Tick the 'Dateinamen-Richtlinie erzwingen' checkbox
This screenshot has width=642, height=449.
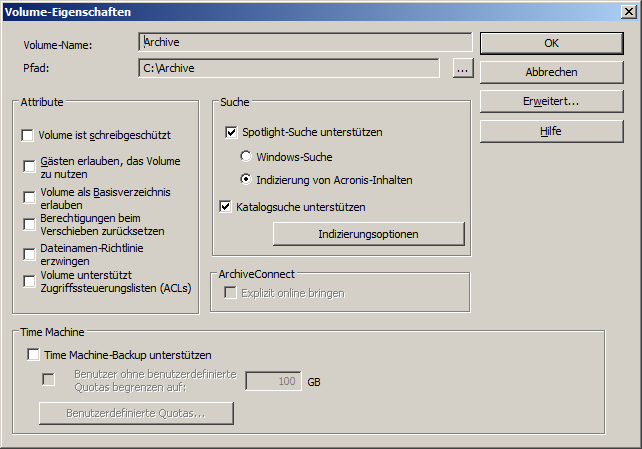coord(30,252)
